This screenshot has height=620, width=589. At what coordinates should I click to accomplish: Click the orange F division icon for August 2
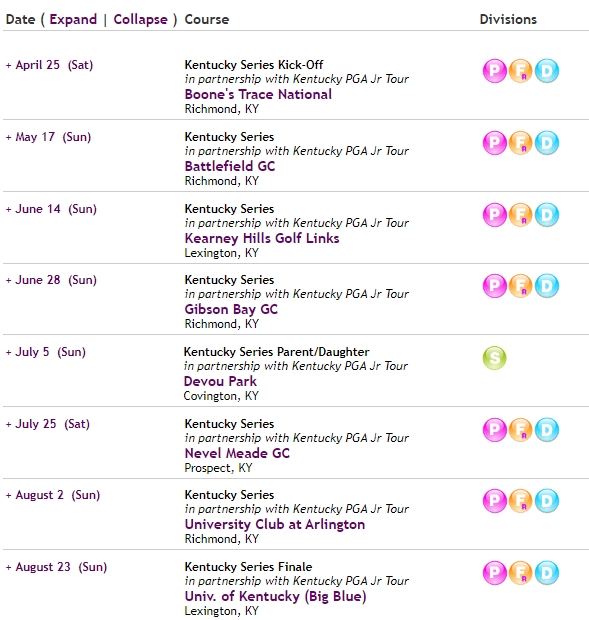pyautogui.click(x=520, y=501)
